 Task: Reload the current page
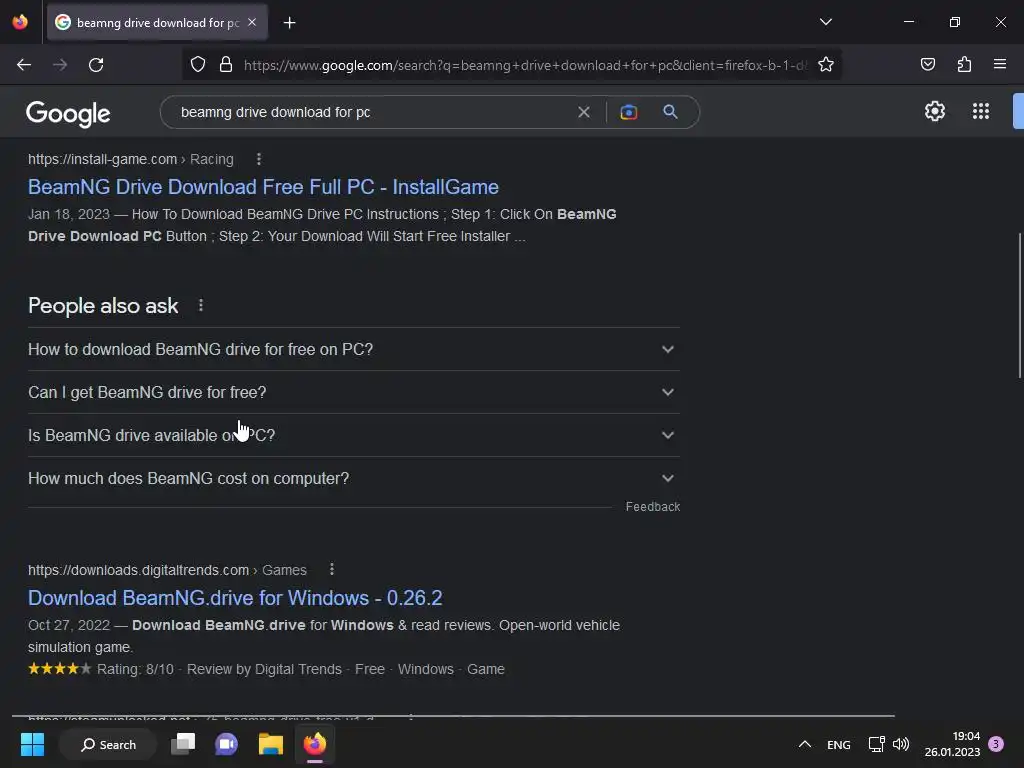point(96,65)
